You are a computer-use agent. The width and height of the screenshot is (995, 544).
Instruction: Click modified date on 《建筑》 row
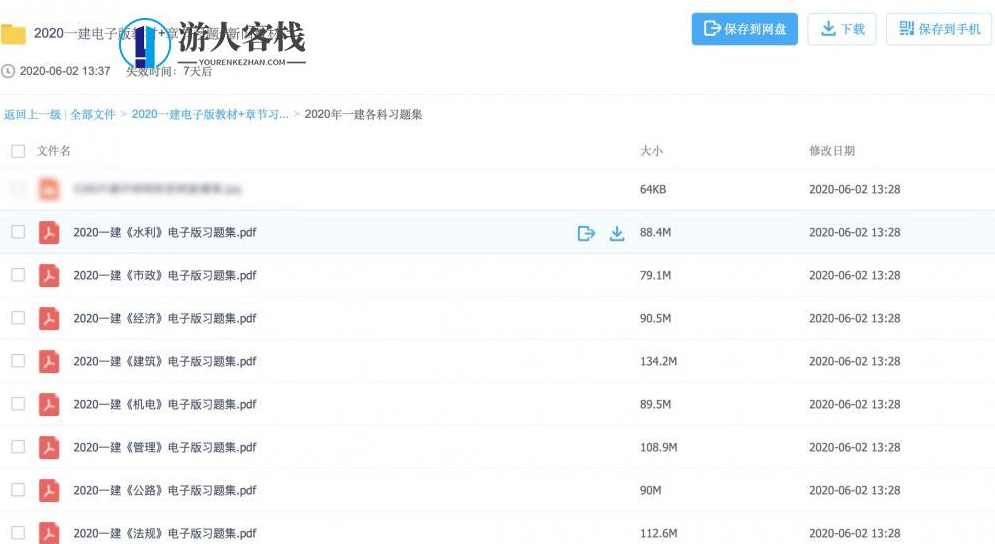(855, 361)
